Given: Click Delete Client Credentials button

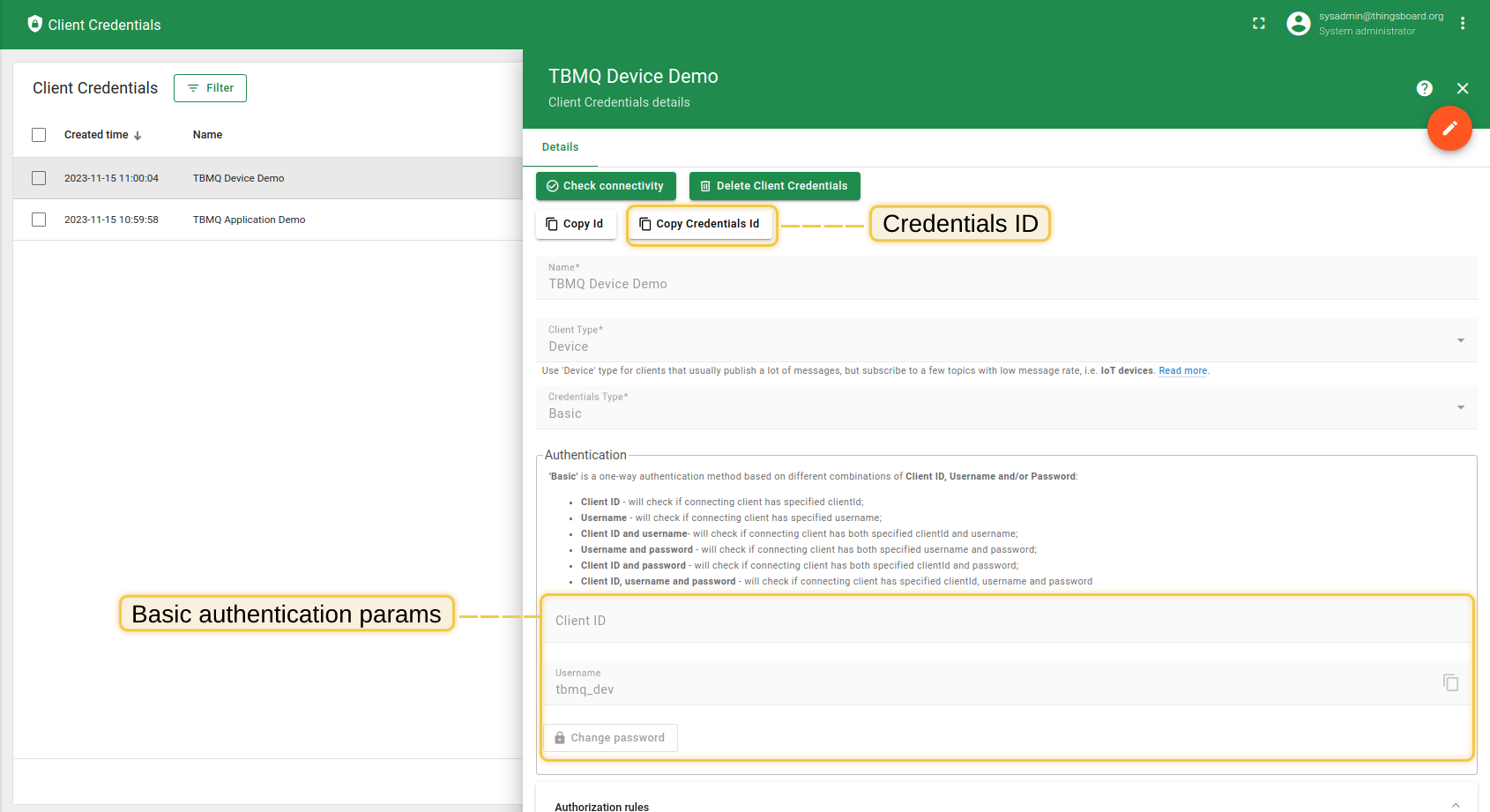Looking at the screenshot, I should click(774, 186).
